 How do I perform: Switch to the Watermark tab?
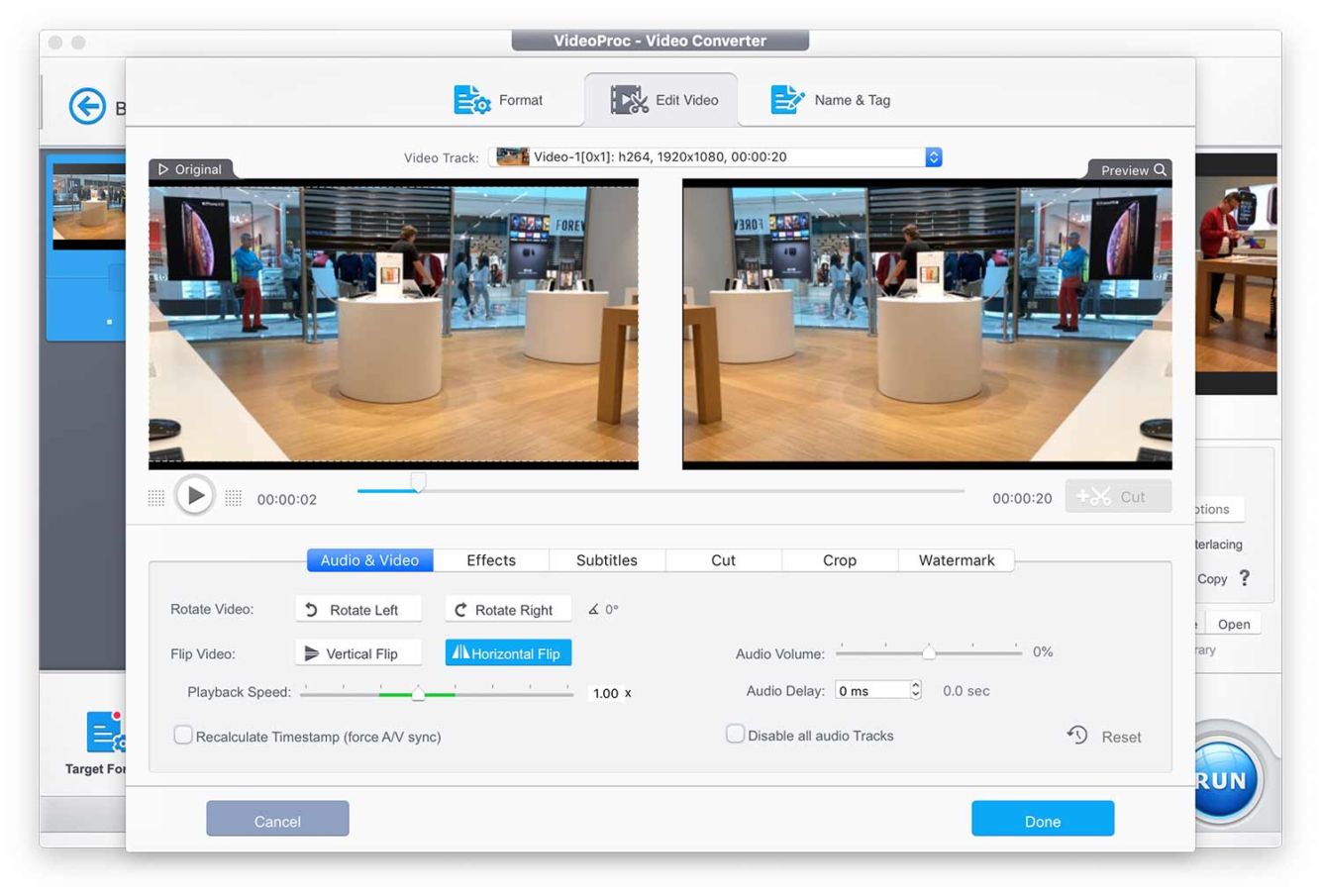(x=956, y=560)
